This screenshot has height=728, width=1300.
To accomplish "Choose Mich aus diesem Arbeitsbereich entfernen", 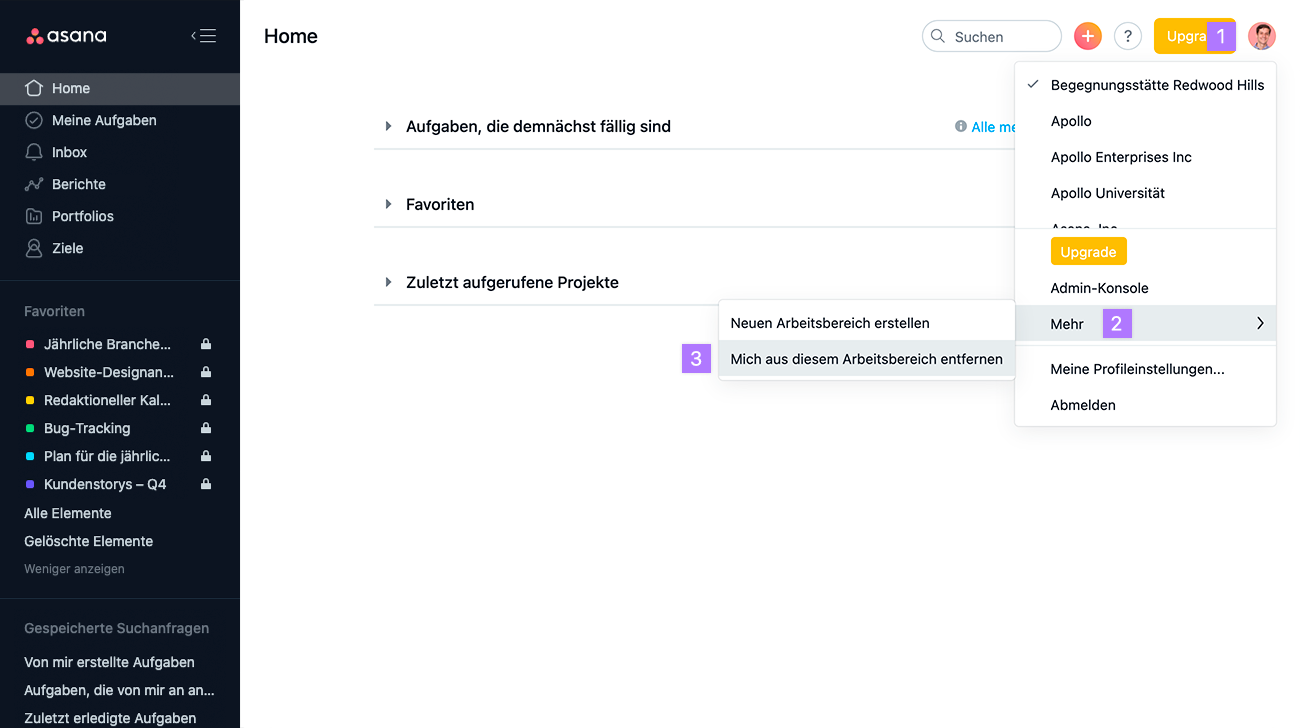I will point(867,359).
